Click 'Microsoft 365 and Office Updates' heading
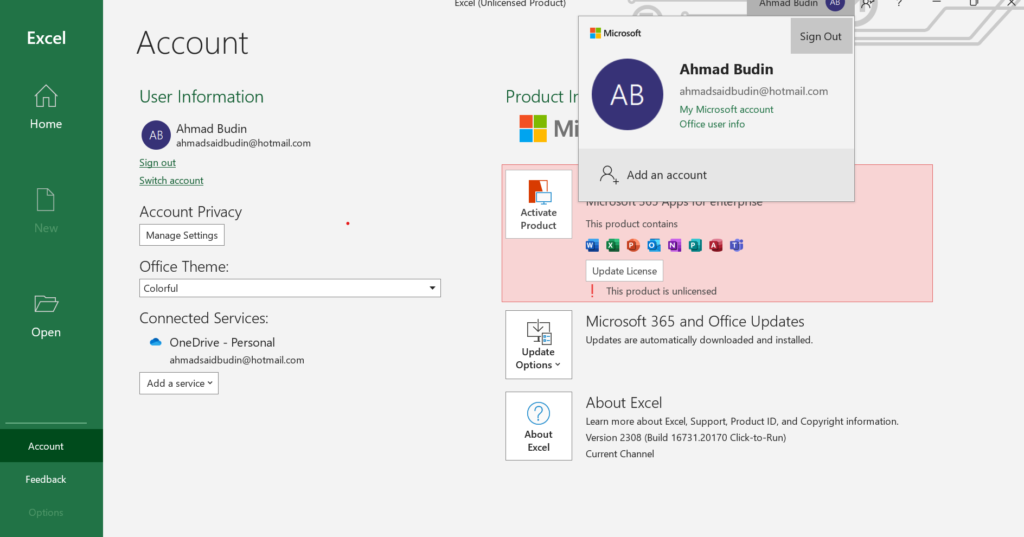This screenshot has height=537, width=1024. pyautogui.click(x=695, y=321)
